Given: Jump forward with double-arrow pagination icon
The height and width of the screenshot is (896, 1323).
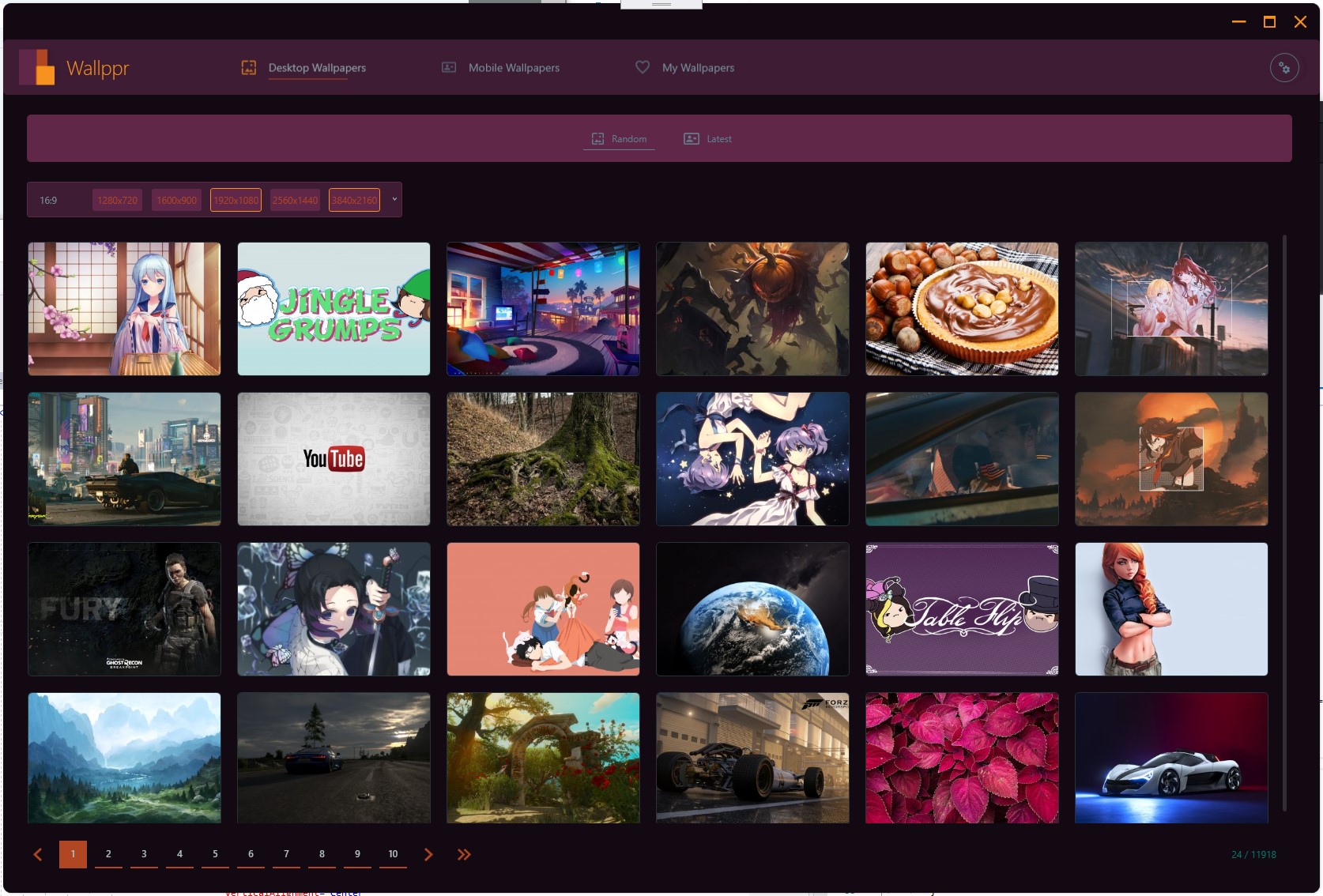Looking at the screenshot, I should pyautogui.click(x=464, y=854).
